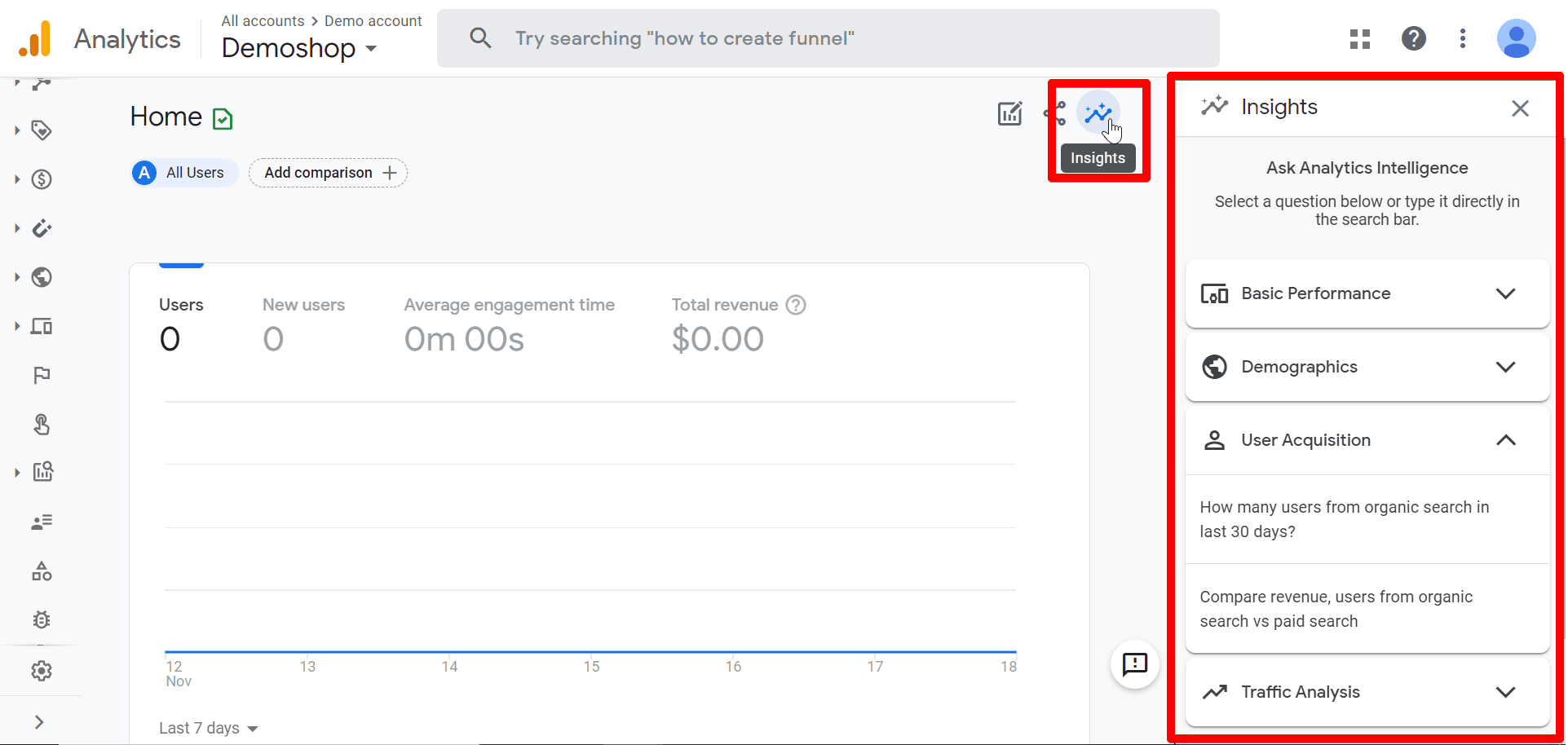Click the green report verified icon beside Home
Image resolution: width=1568 pixels, height=745 pixels.
[223, 119]
